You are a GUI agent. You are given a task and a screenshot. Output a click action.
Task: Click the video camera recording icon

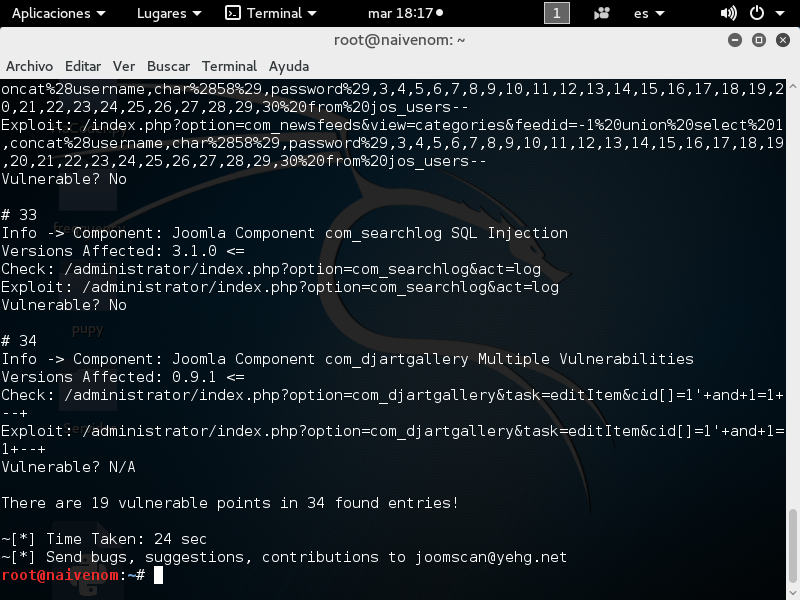(x=602, y=13)
